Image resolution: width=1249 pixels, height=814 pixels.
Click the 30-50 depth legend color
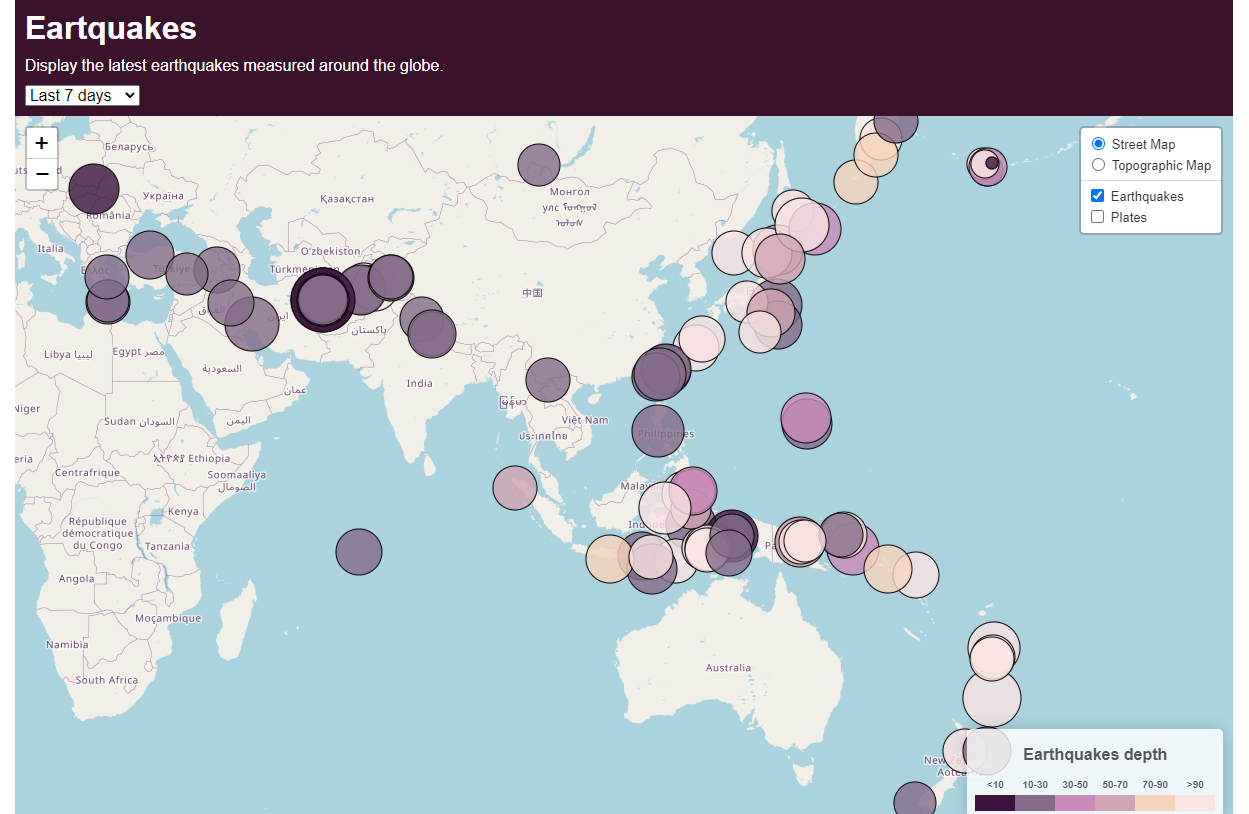coord(1075,803)
